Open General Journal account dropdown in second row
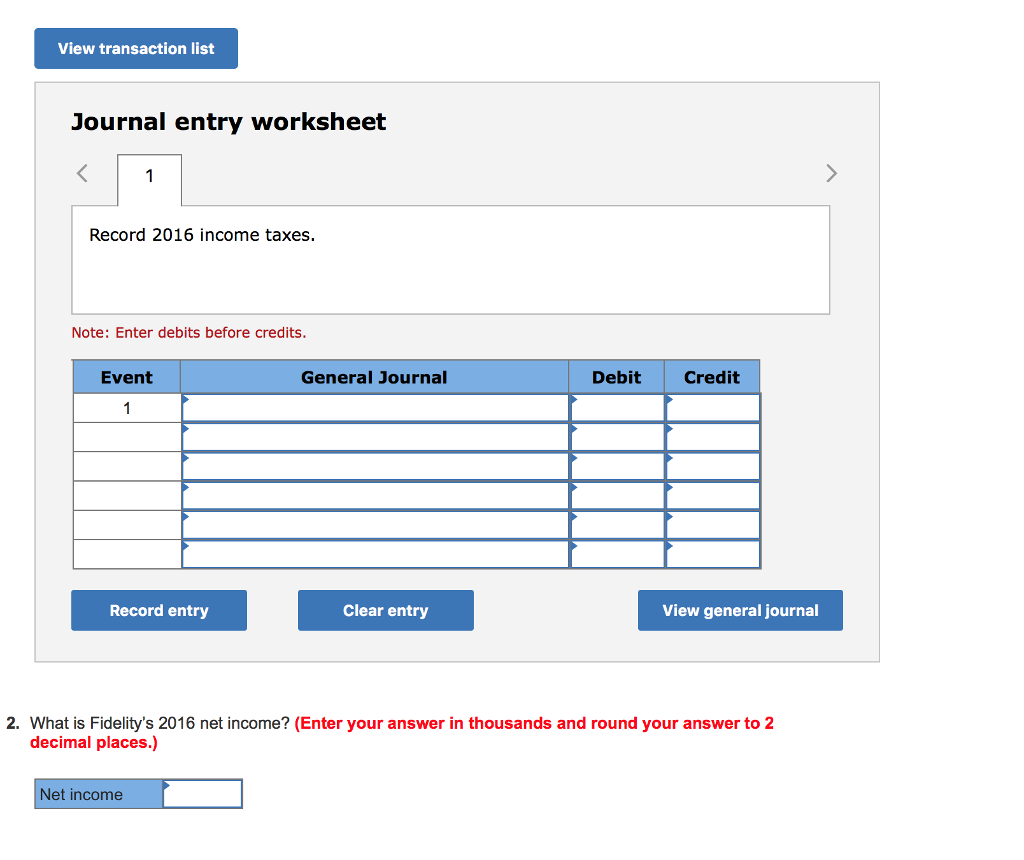 click(x=375, y=438)
